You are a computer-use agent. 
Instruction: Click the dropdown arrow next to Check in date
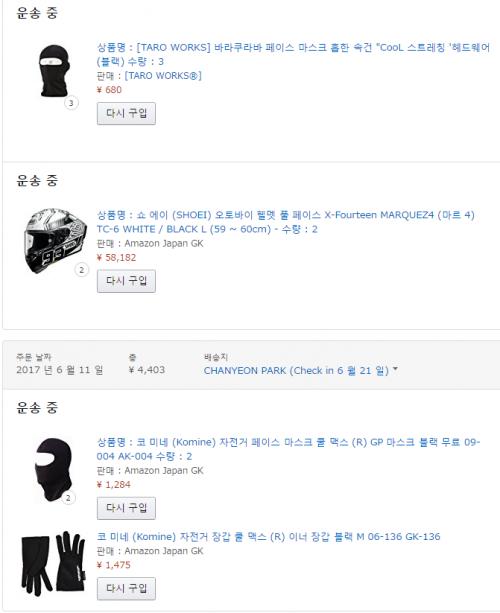(395, 369)
